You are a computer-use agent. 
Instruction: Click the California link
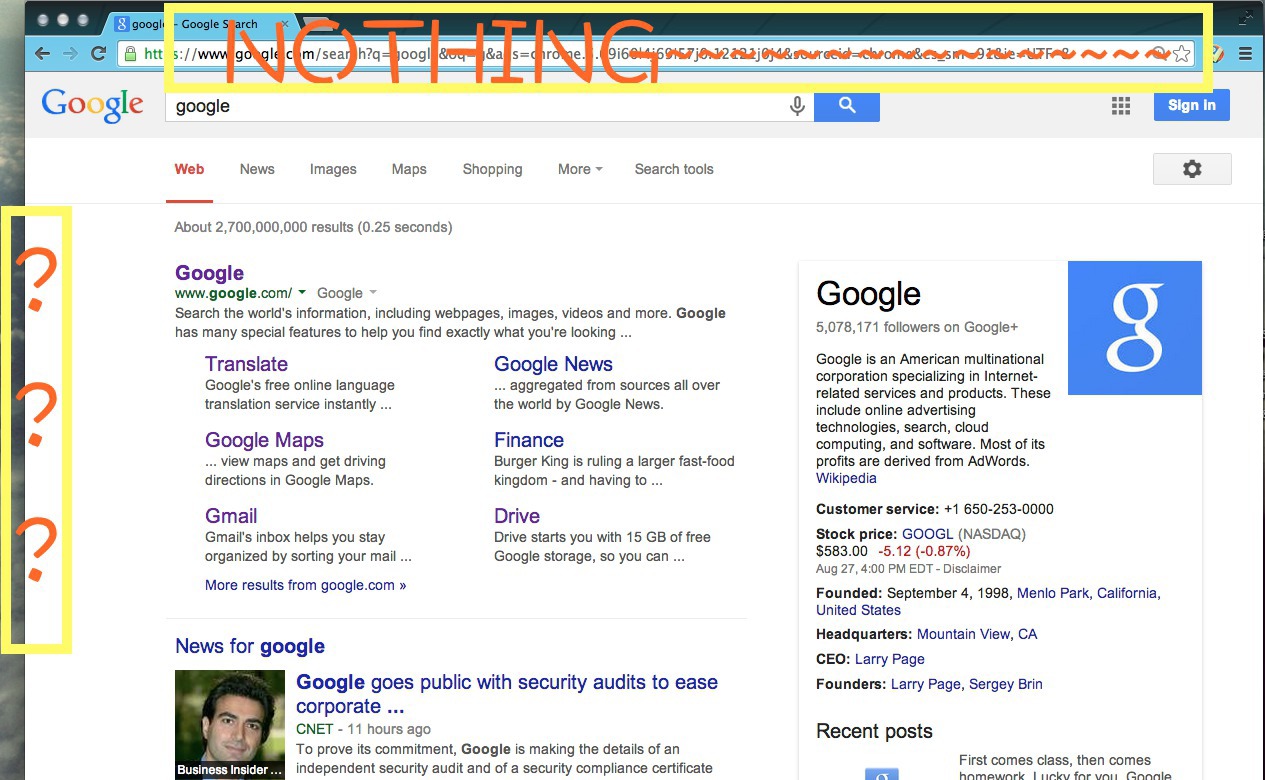pyautogui.click(x=1127, y=593)
